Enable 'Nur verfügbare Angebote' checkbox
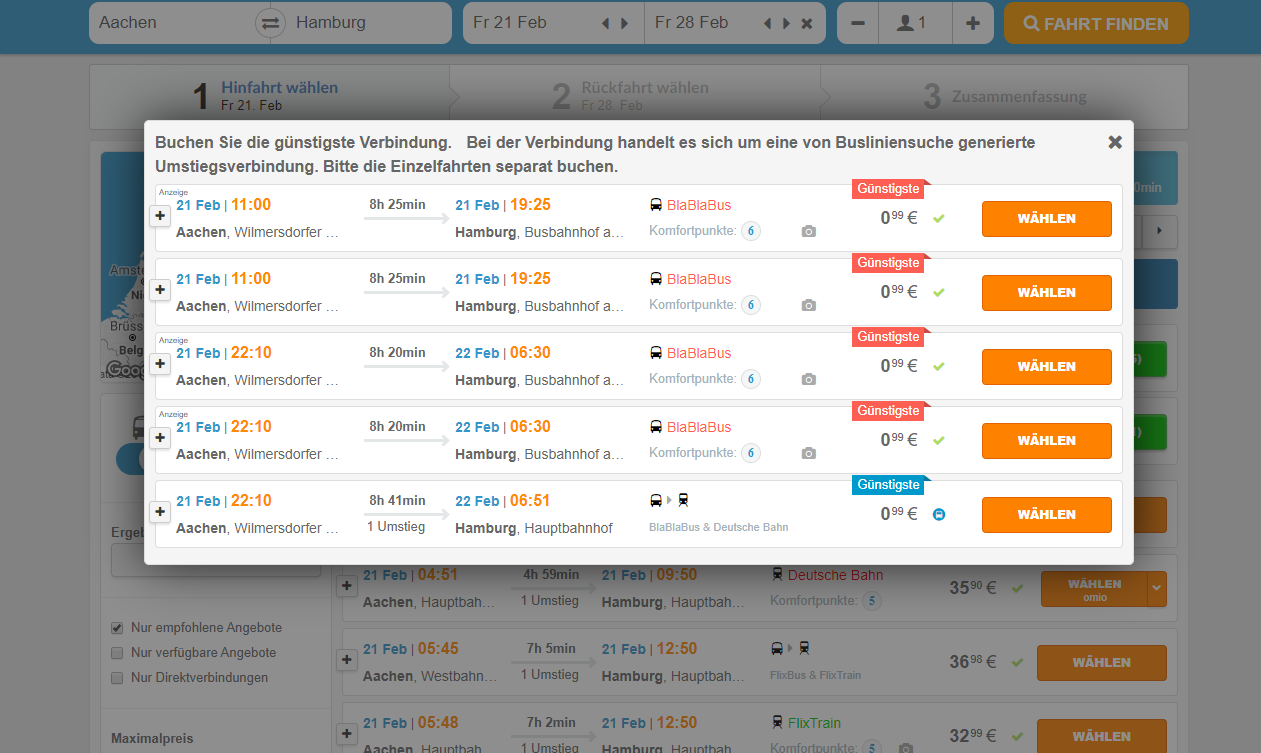Image resolution: width=1261 pixels, height=753 pixels. click(x=119, y=653)
